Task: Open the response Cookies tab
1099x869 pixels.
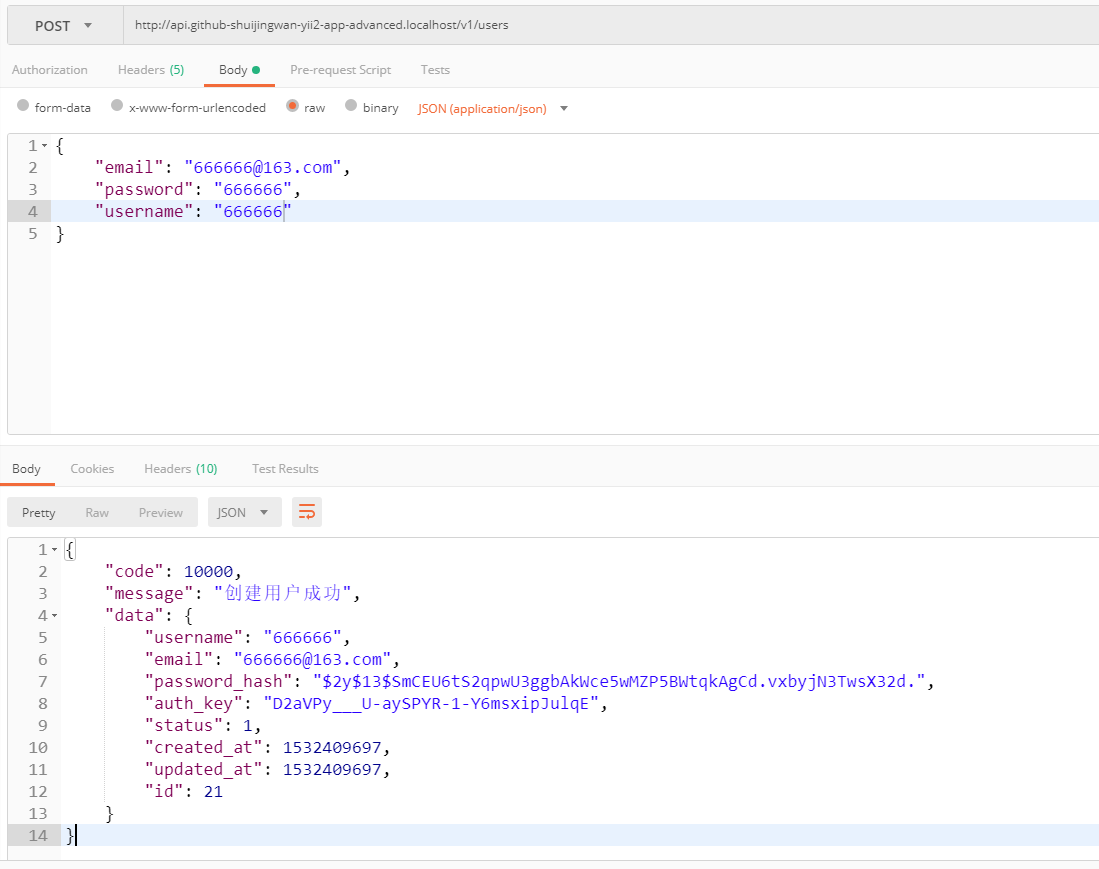Action: click(92, 469)
